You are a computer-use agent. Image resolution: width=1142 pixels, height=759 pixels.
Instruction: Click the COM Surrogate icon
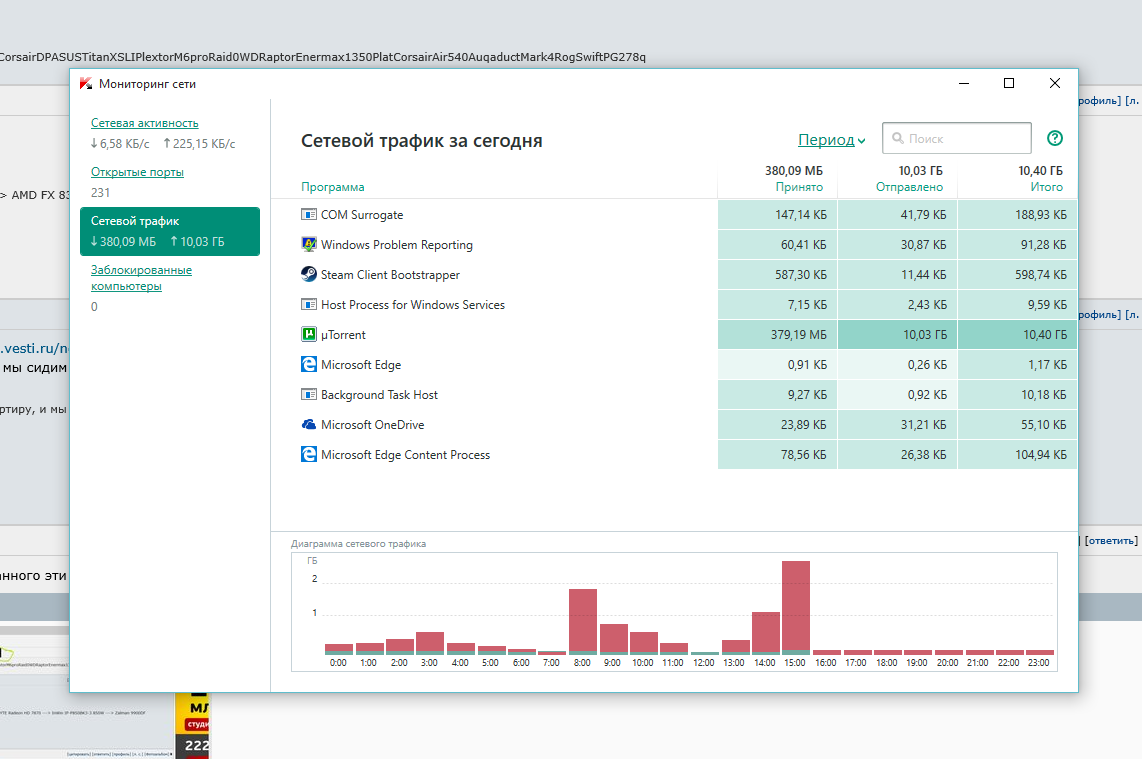coord(309,215)
